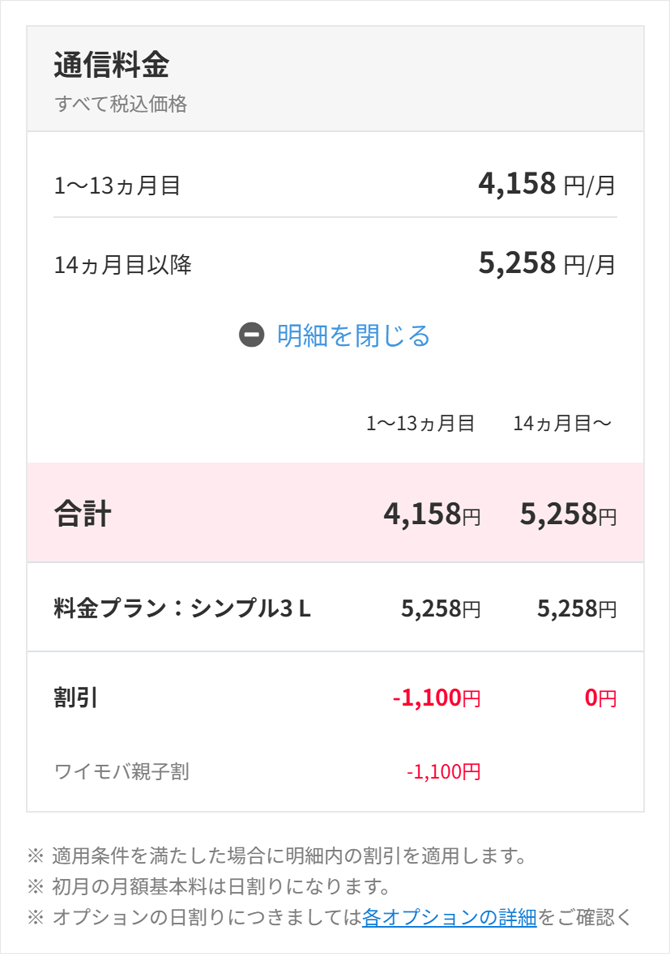Click the red 0円 discount amount
Screen dimensions: 670x954
(600, 698)
